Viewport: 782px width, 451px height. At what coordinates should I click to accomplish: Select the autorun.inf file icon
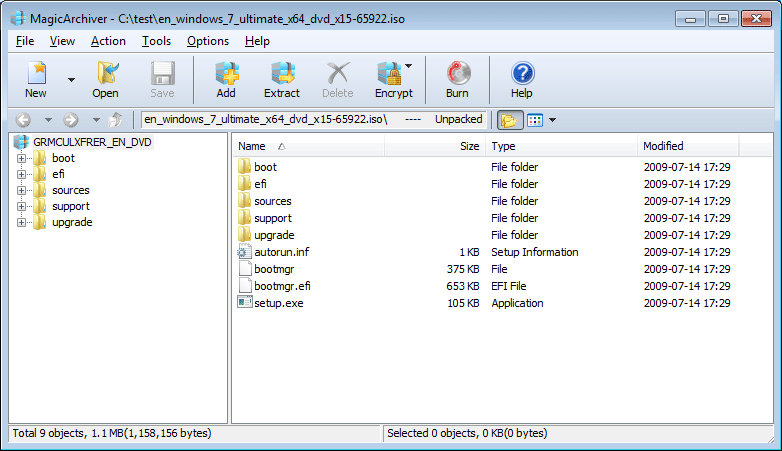[x=244, y=251]
